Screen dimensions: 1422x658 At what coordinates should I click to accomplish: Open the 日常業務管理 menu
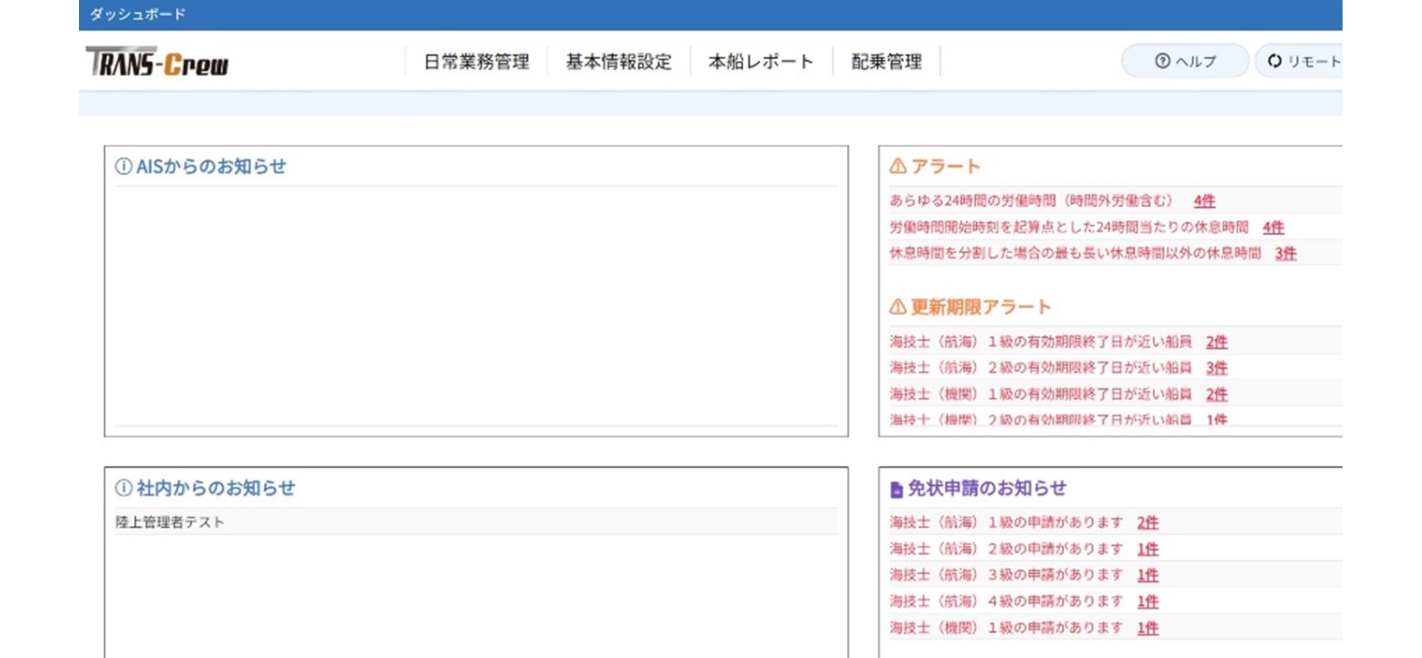[x=476, y=62]
